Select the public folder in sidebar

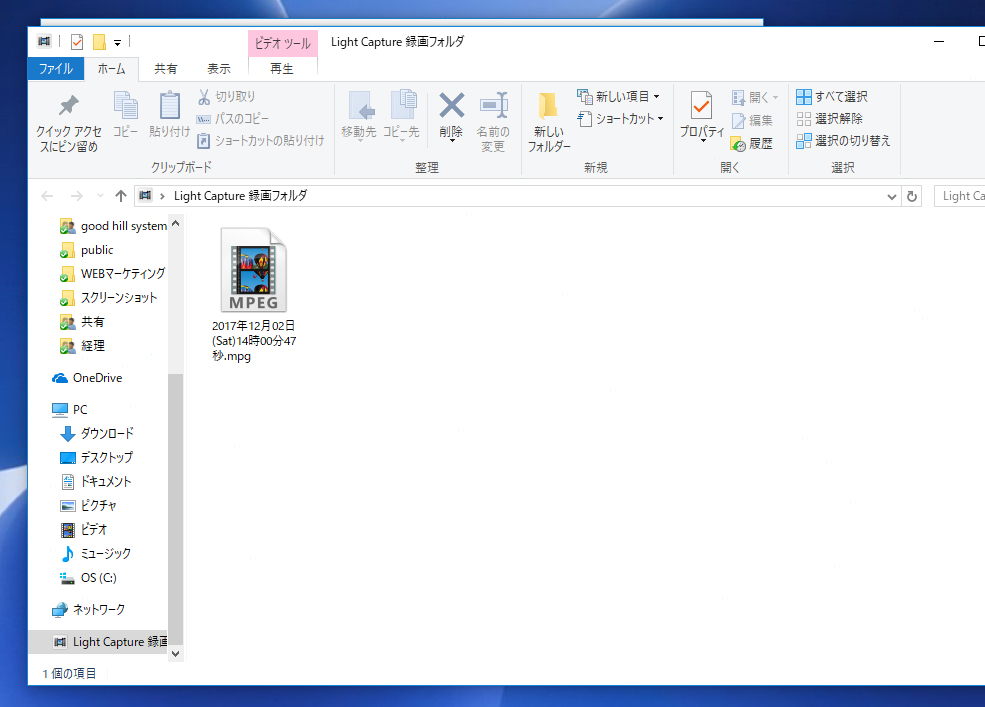click(x=87, y=250)
